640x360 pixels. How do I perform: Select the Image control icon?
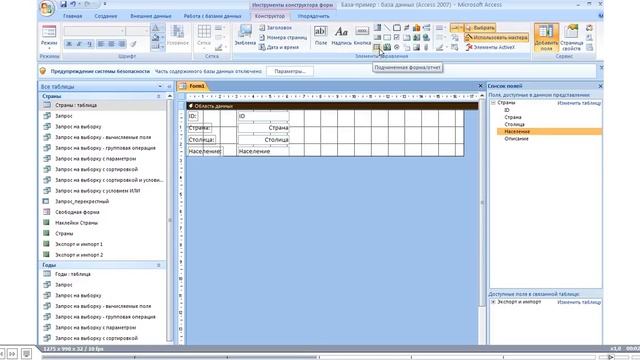point(416,47)
